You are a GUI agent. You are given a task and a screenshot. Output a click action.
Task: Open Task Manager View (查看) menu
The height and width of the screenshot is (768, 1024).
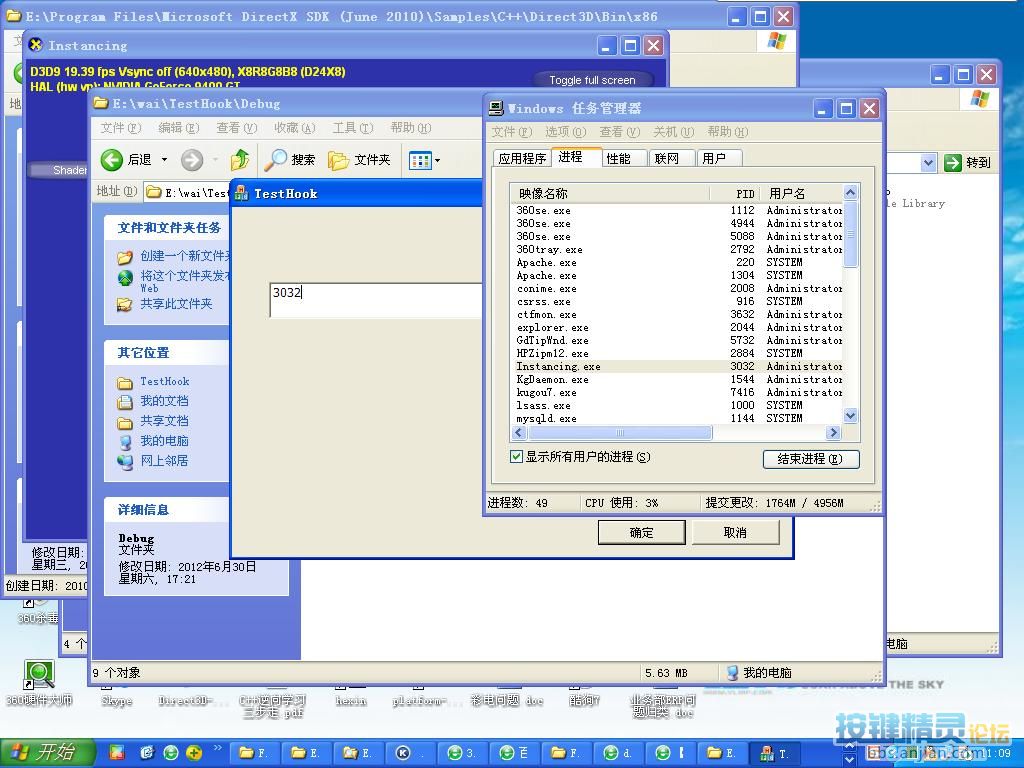[620, 132]
